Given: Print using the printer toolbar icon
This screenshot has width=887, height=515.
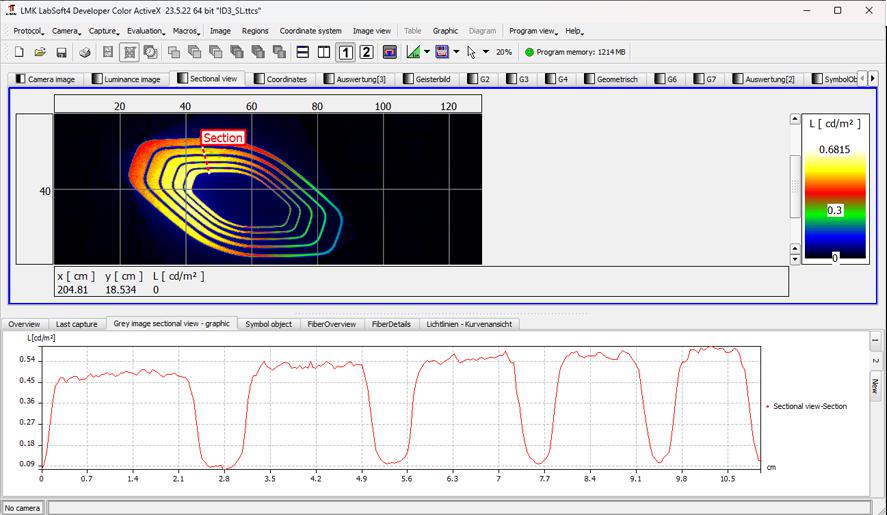Looking at the screenshot, I should 85,52.
